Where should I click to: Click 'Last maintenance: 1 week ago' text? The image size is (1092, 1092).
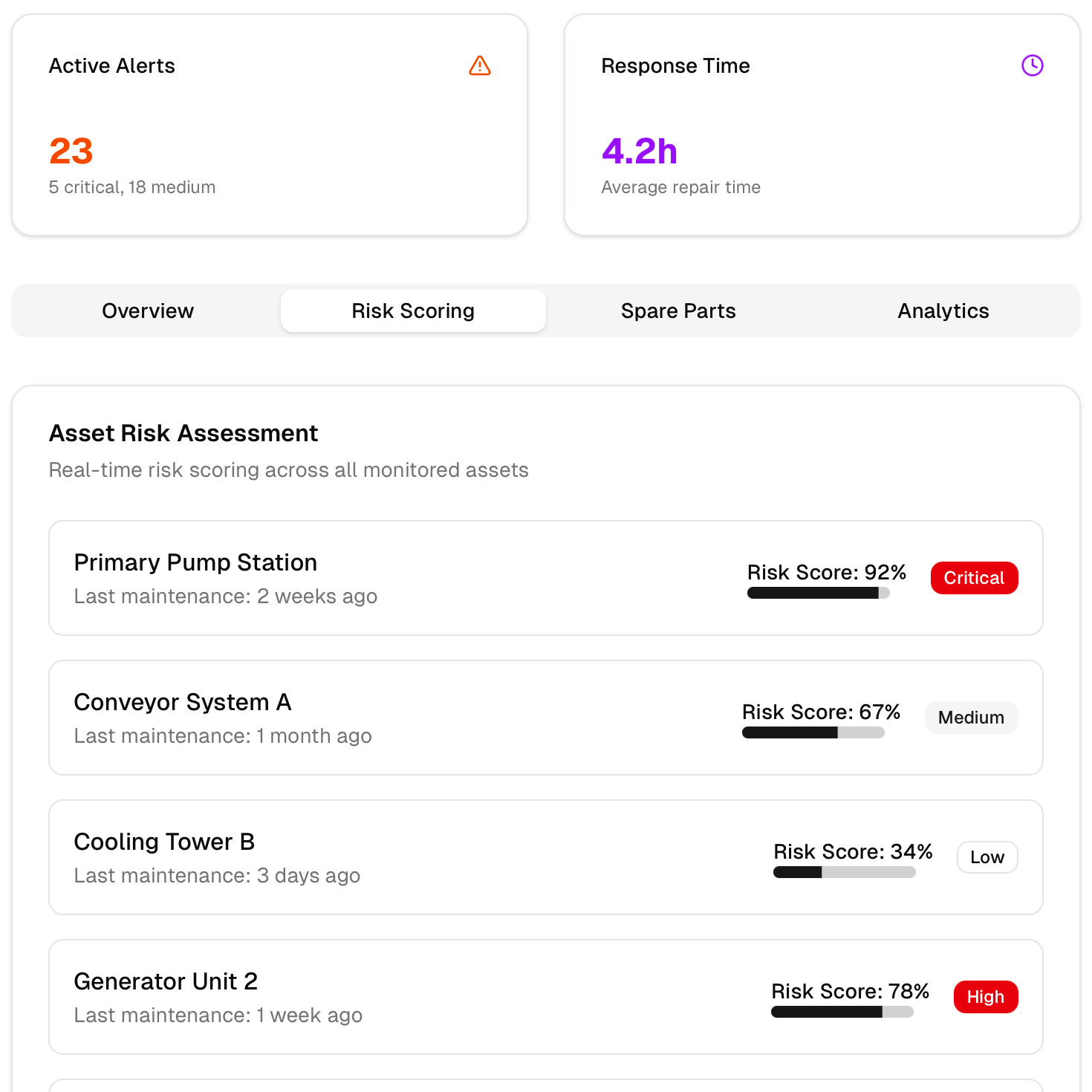(218, 1015)
